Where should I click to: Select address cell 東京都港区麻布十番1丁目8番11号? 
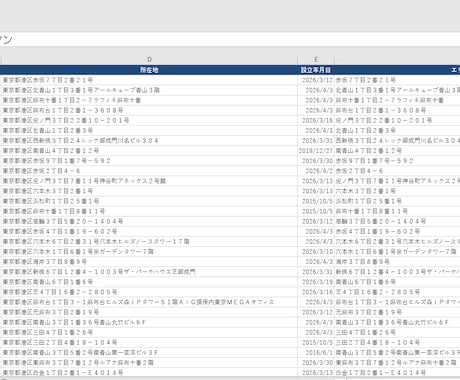click(149, 211)
